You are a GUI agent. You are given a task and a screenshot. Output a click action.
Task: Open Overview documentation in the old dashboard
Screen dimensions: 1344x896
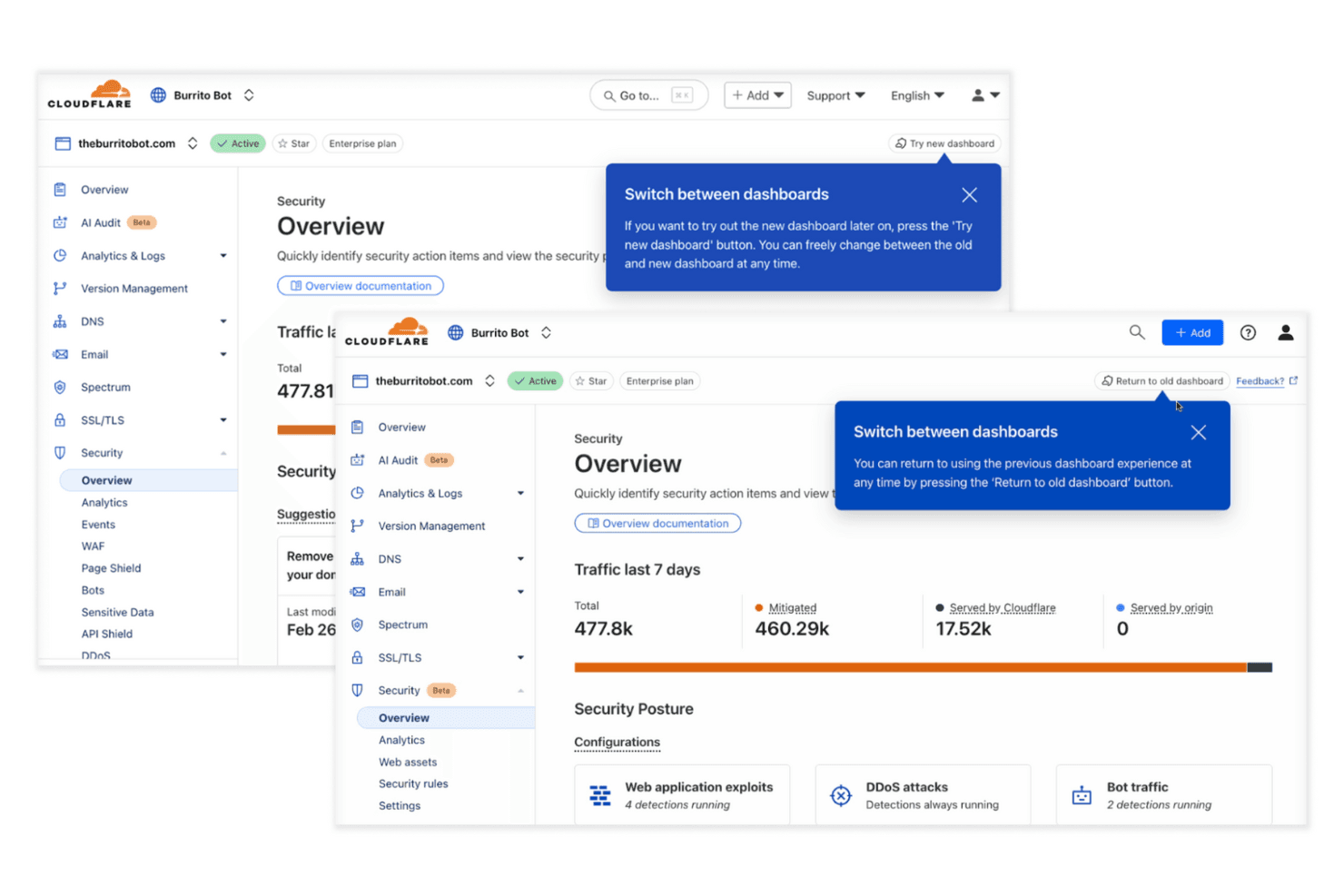point(361,286)
